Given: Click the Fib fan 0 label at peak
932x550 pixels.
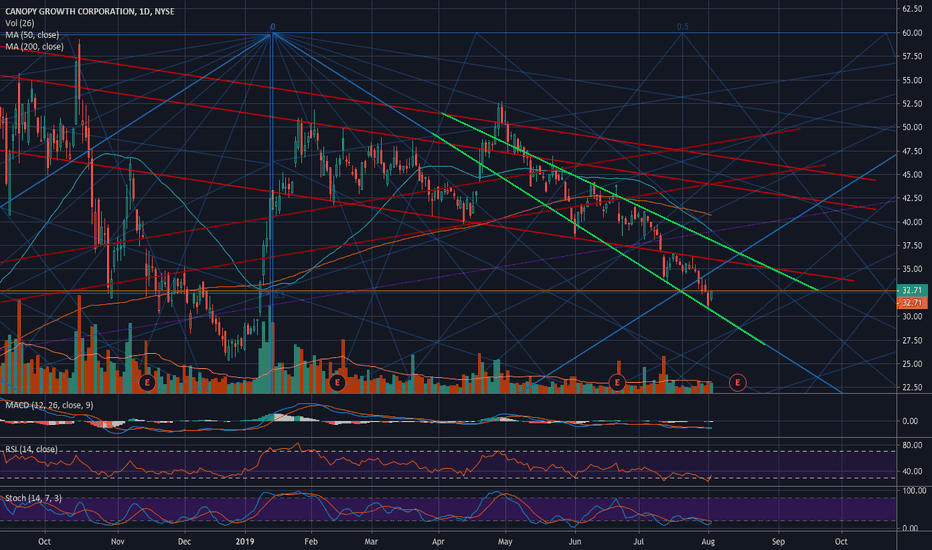Looking at the screenshot, I should (273, 27).
